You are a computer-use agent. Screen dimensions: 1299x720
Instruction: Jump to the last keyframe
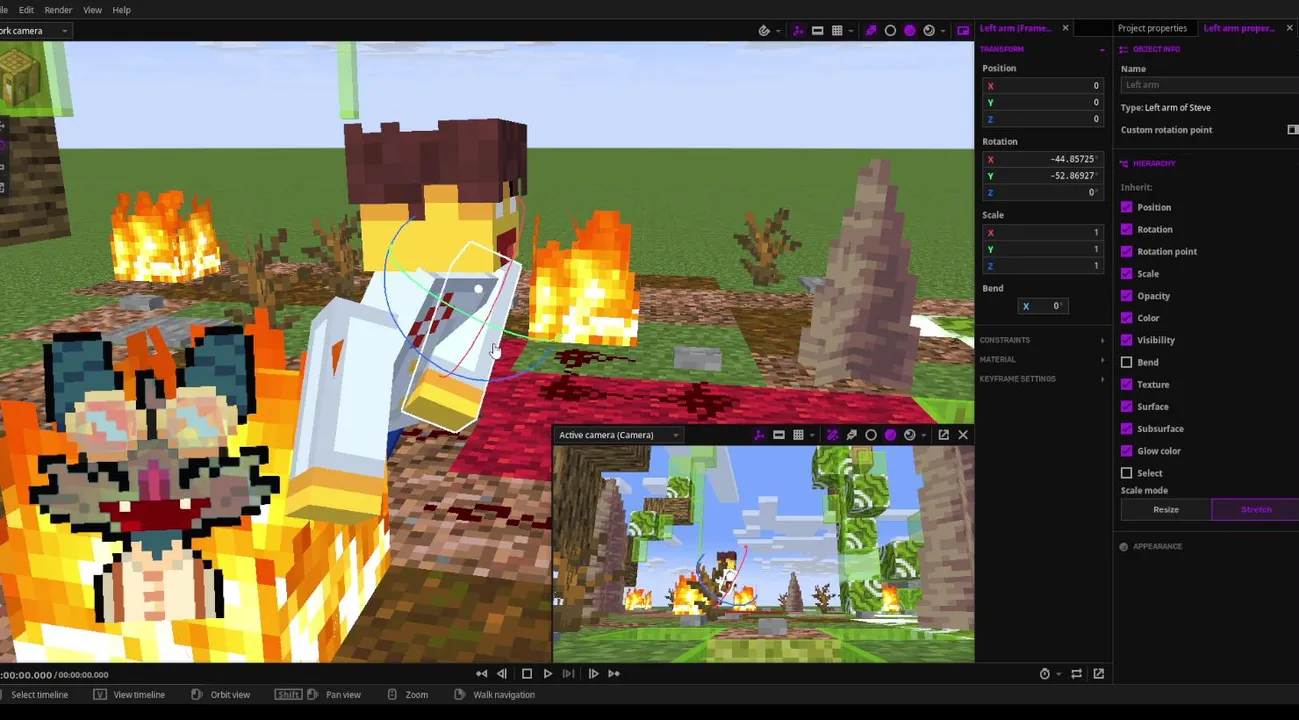(x=614, y=674)
